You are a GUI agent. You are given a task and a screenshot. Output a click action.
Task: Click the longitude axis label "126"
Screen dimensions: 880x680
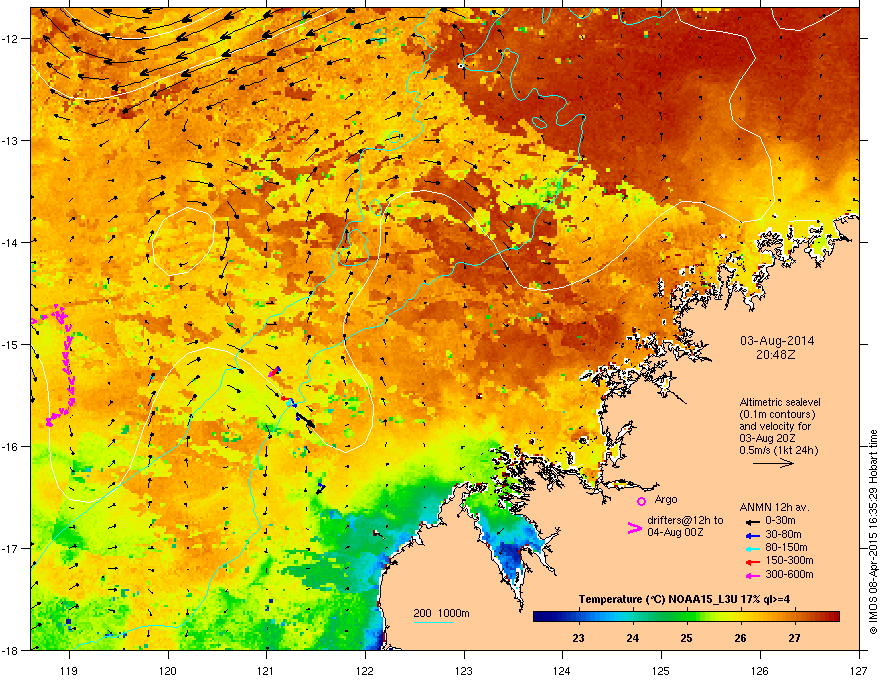760,670
